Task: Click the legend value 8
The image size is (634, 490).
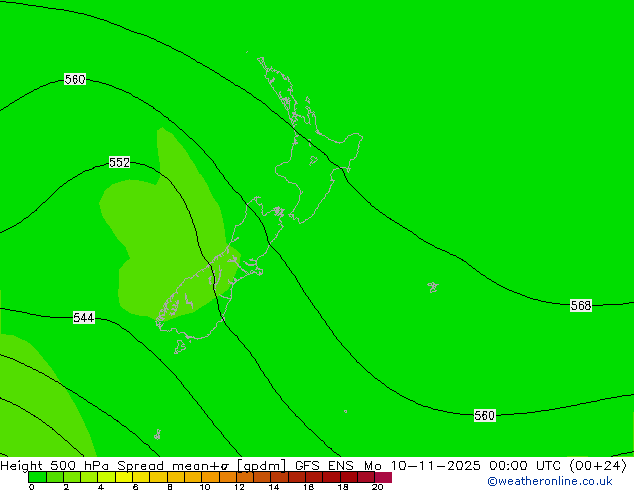Action: coord(170,487)
